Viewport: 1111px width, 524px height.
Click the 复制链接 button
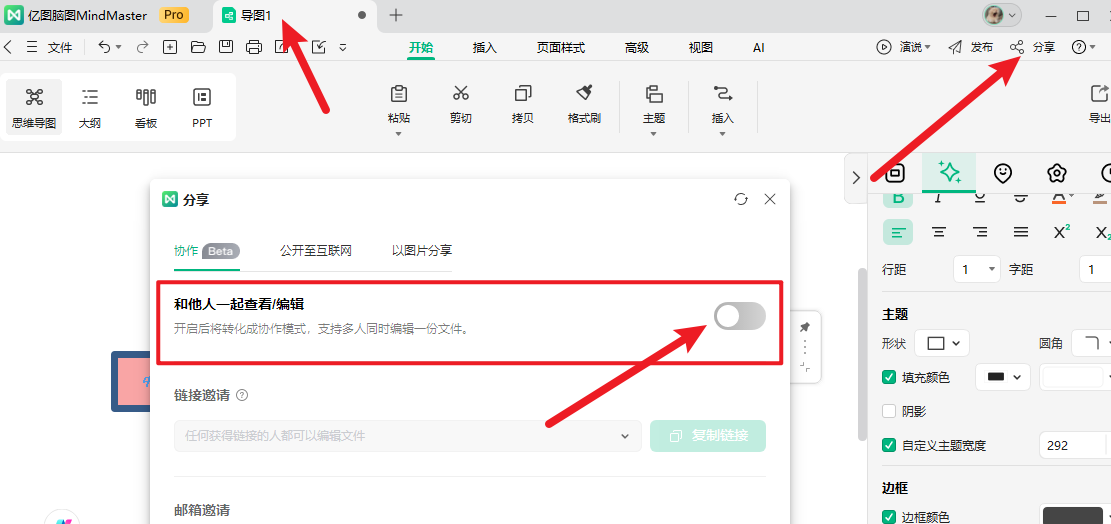707,436
